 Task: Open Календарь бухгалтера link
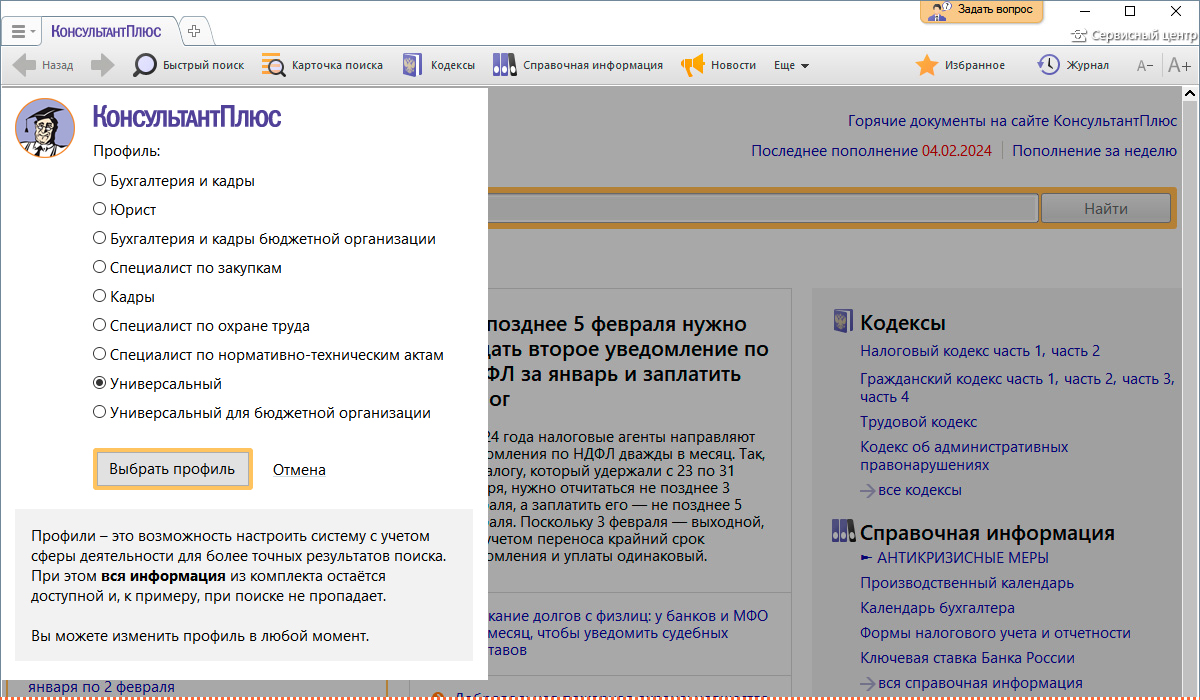tap(937, 608)
